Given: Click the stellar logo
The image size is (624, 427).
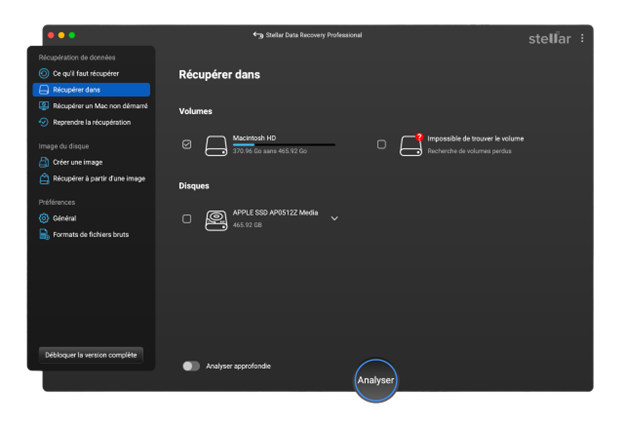Looking at the screenshot, I should pyautogui.click(x=550, y=38).
